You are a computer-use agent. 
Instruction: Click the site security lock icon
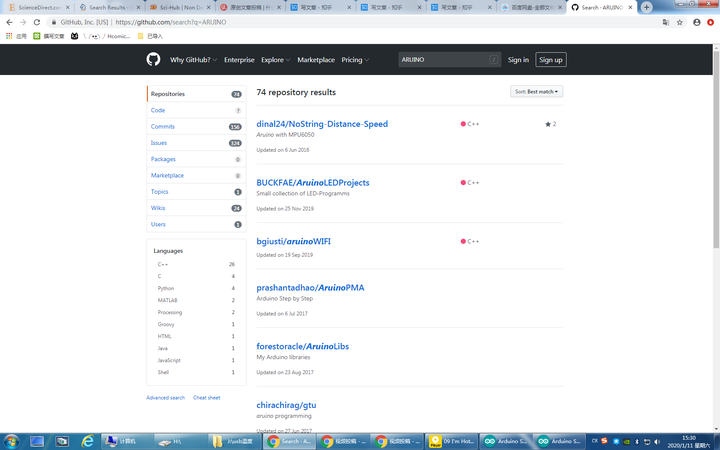[x=54, y=22]
